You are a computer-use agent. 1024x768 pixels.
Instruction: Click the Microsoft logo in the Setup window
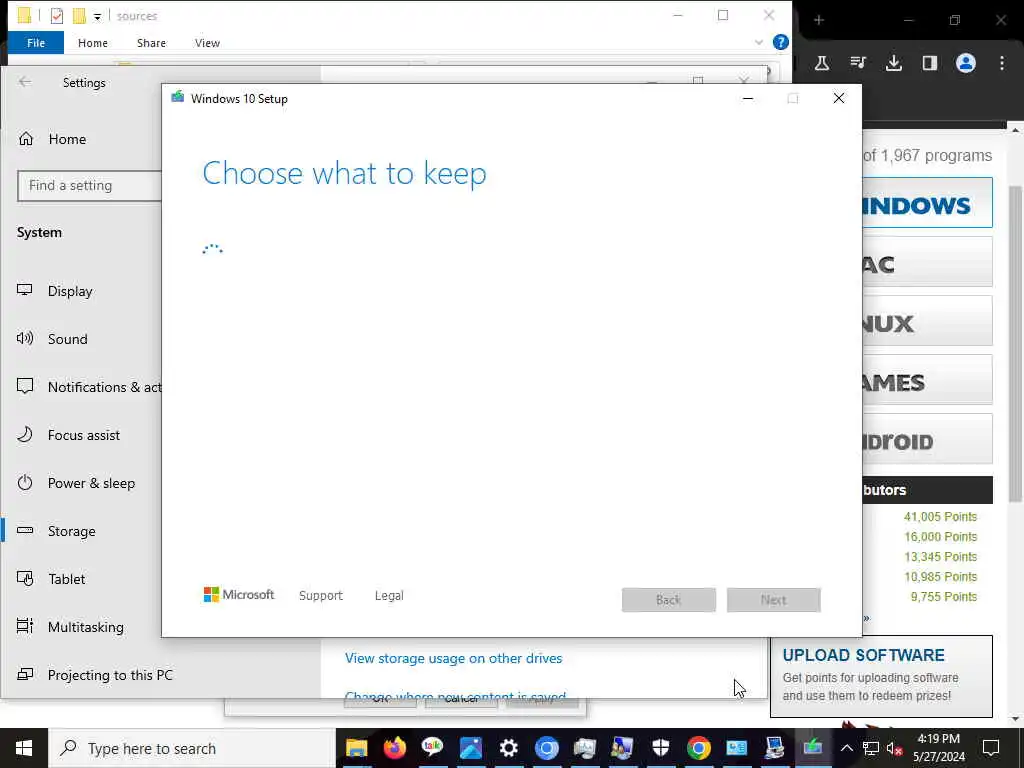(x=238, y=594)
